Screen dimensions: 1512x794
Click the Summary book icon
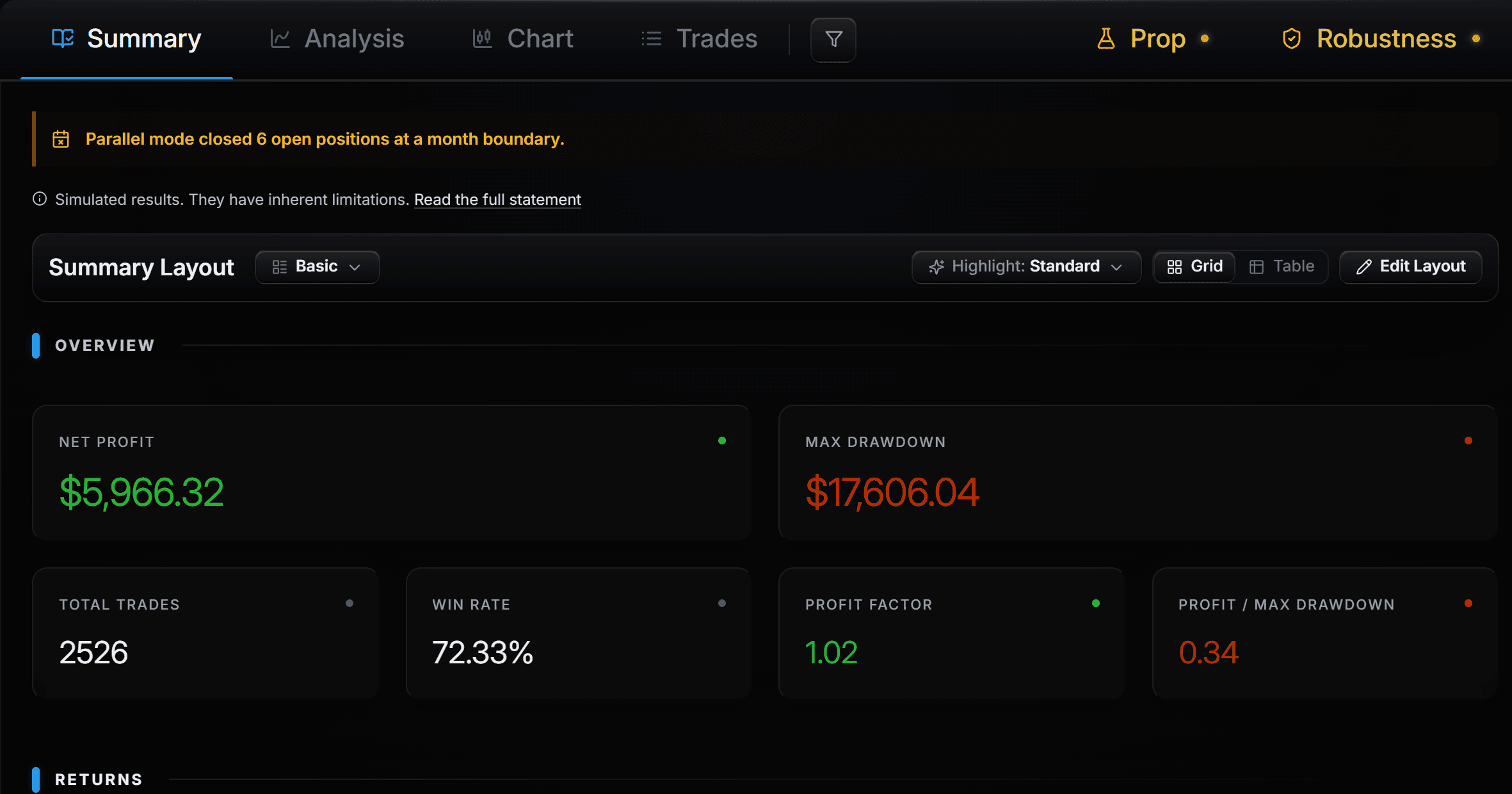63,38
